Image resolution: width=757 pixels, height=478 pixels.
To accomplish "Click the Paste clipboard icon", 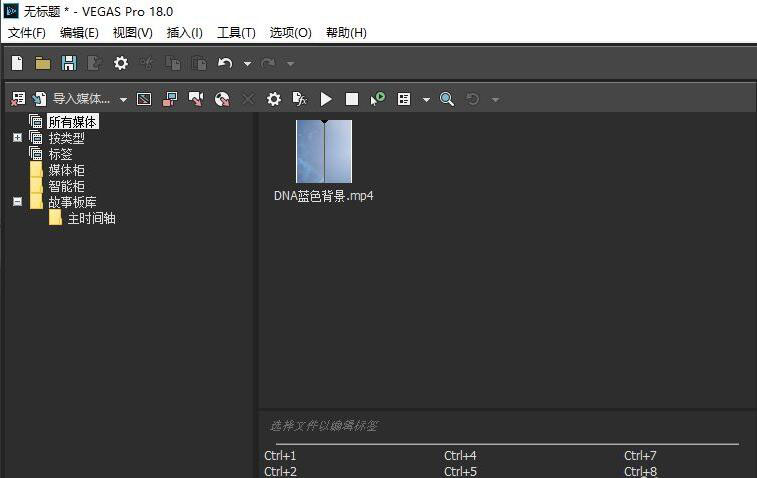I will 199,63.
